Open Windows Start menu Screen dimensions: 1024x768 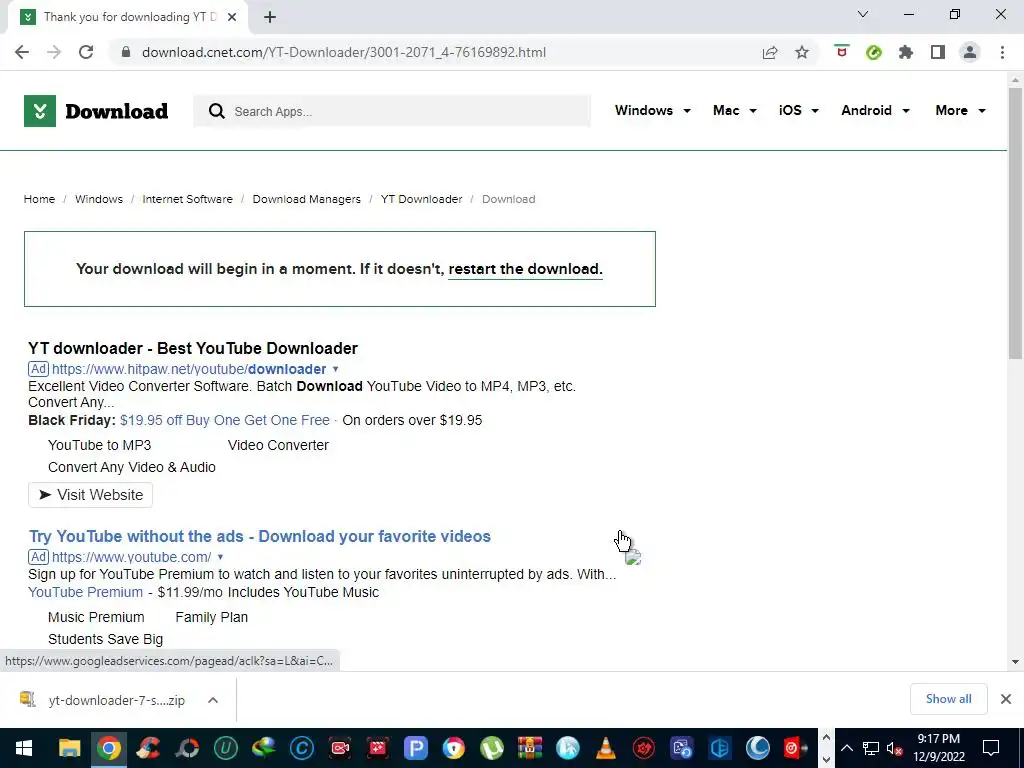(x=24, y=748)
